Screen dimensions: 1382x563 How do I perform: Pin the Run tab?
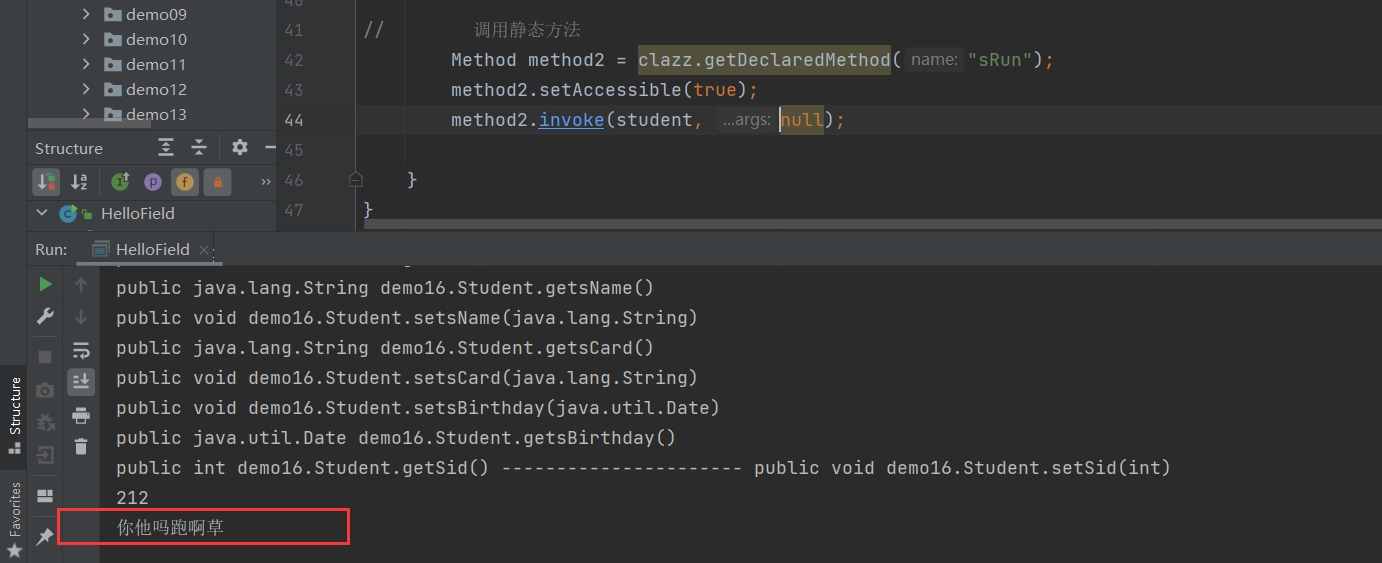point(45,537)
